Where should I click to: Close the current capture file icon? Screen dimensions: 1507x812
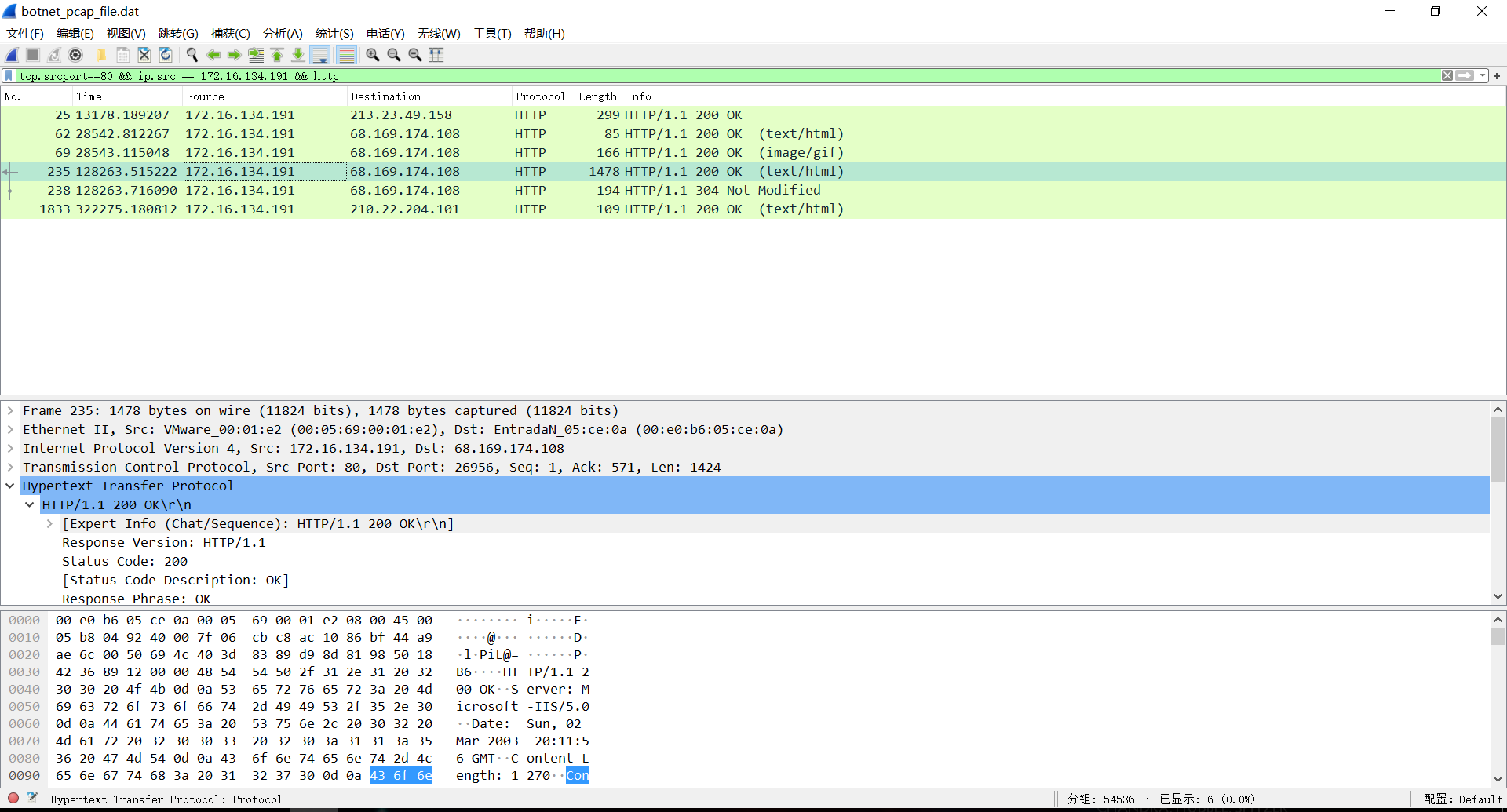click(144, 55)
